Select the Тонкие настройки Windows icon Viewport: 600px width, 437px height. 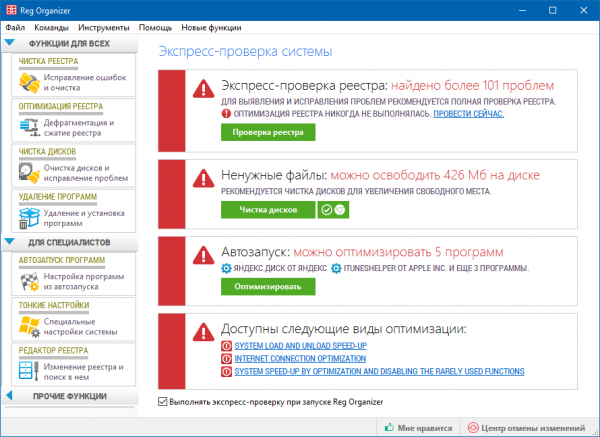coord(29,326)
